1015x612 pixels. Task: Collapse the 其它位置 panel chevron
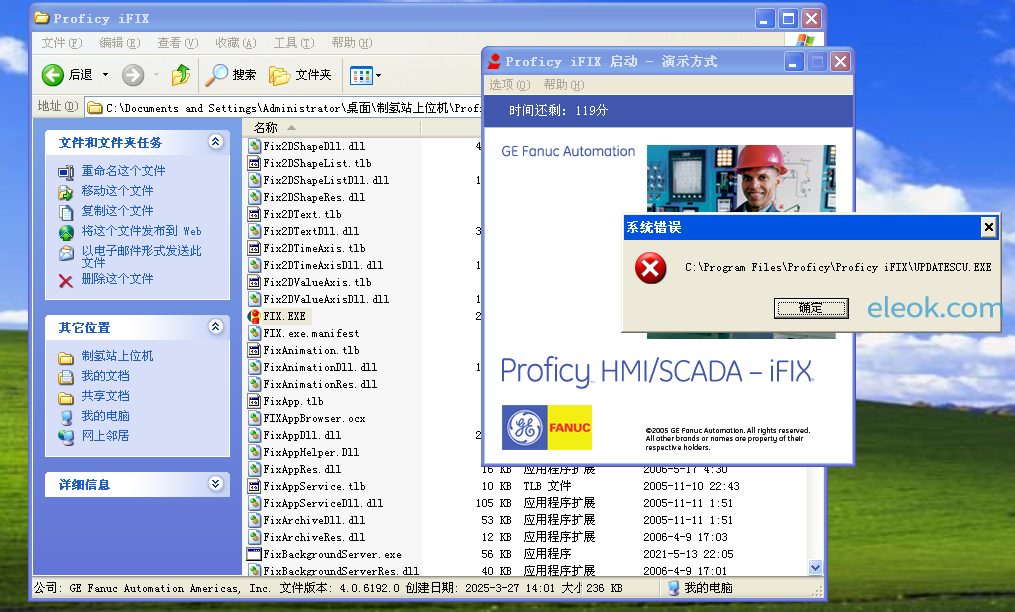coord(216,326)
